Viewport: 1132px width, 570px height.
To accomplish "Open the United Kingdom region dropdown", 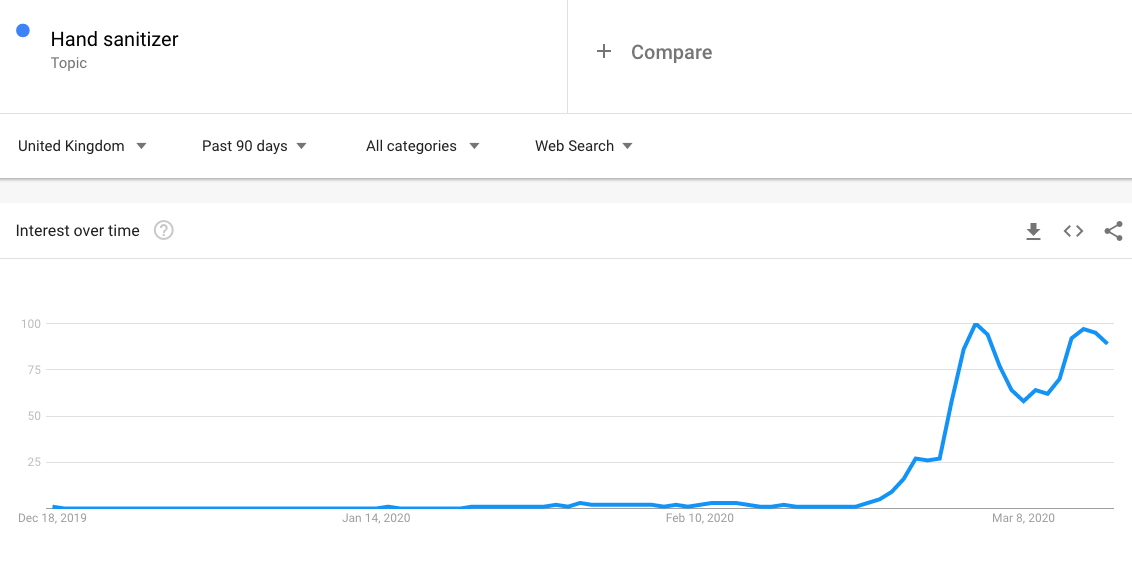I will pyautogui.click(x=82, y=146).
